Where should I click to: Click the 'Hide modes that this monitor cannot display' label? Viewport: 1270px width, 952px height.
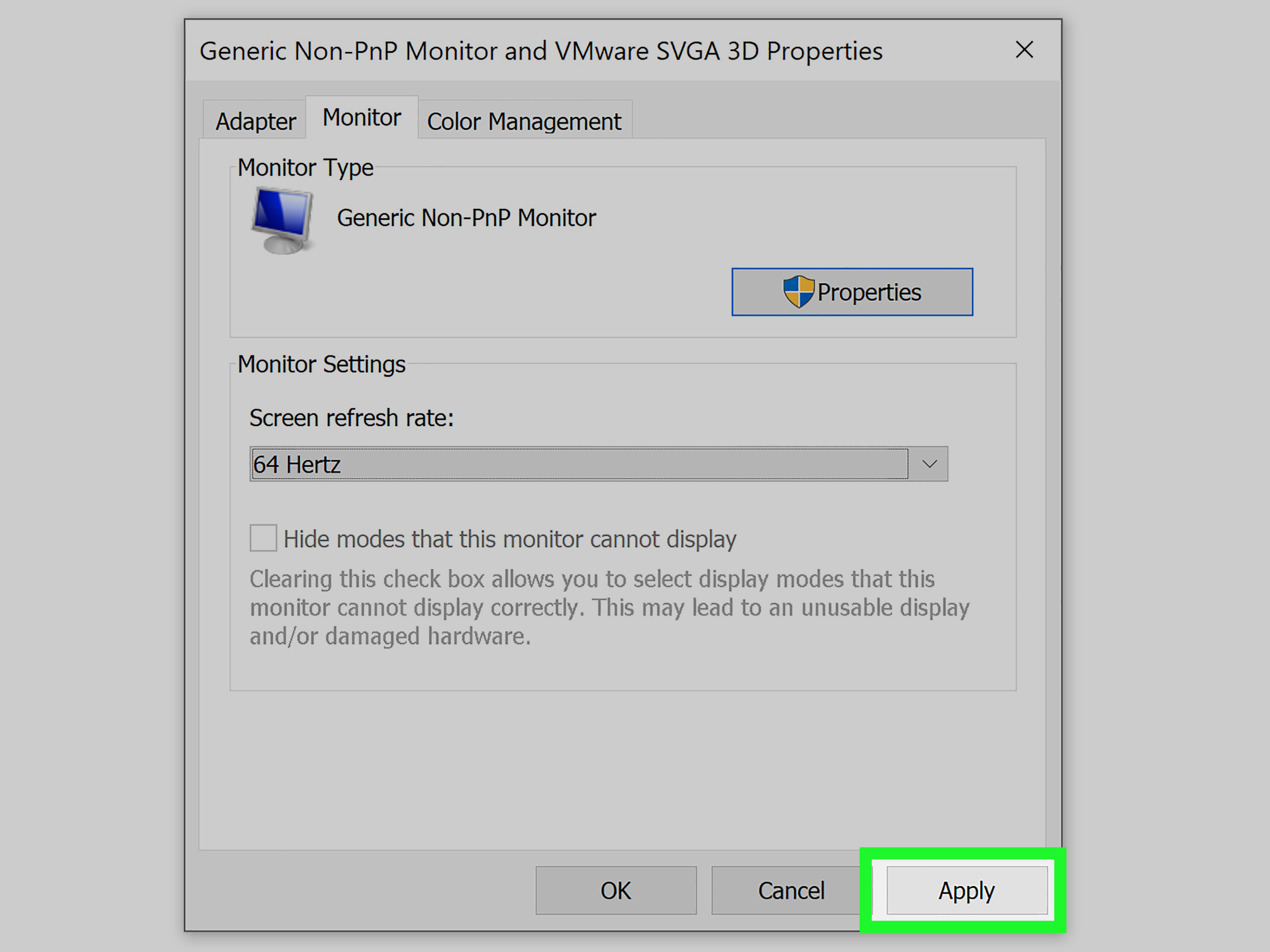[x=509, y=539]
